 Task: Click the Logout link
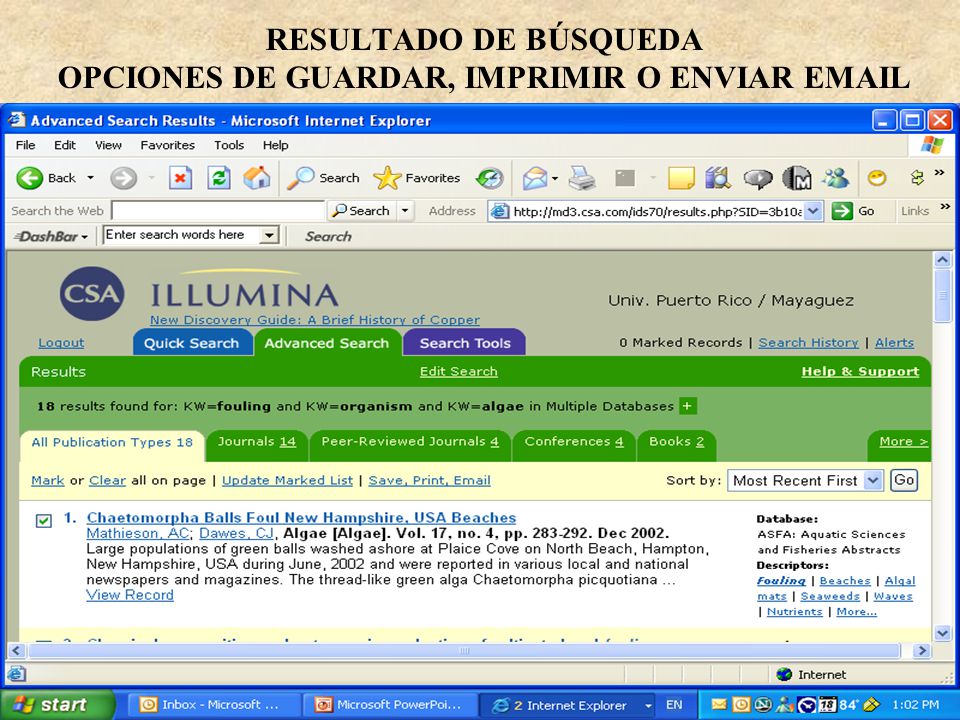[x=61, y=343]
